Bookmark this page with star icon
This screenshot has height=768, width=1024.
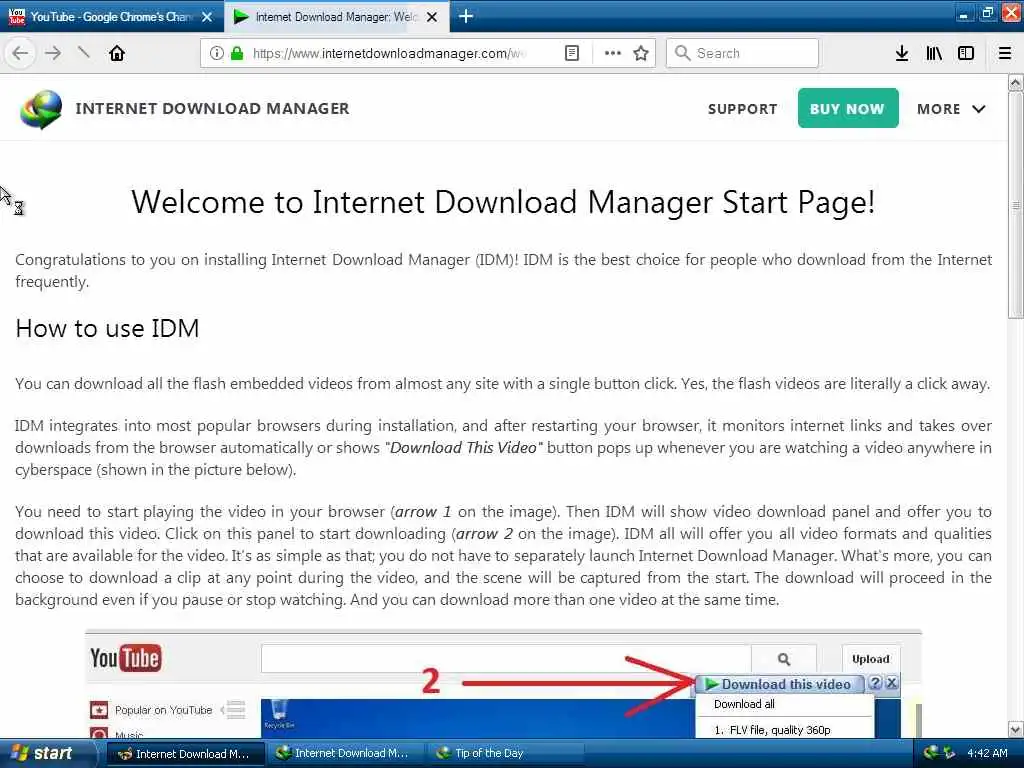tap(641, 53)
